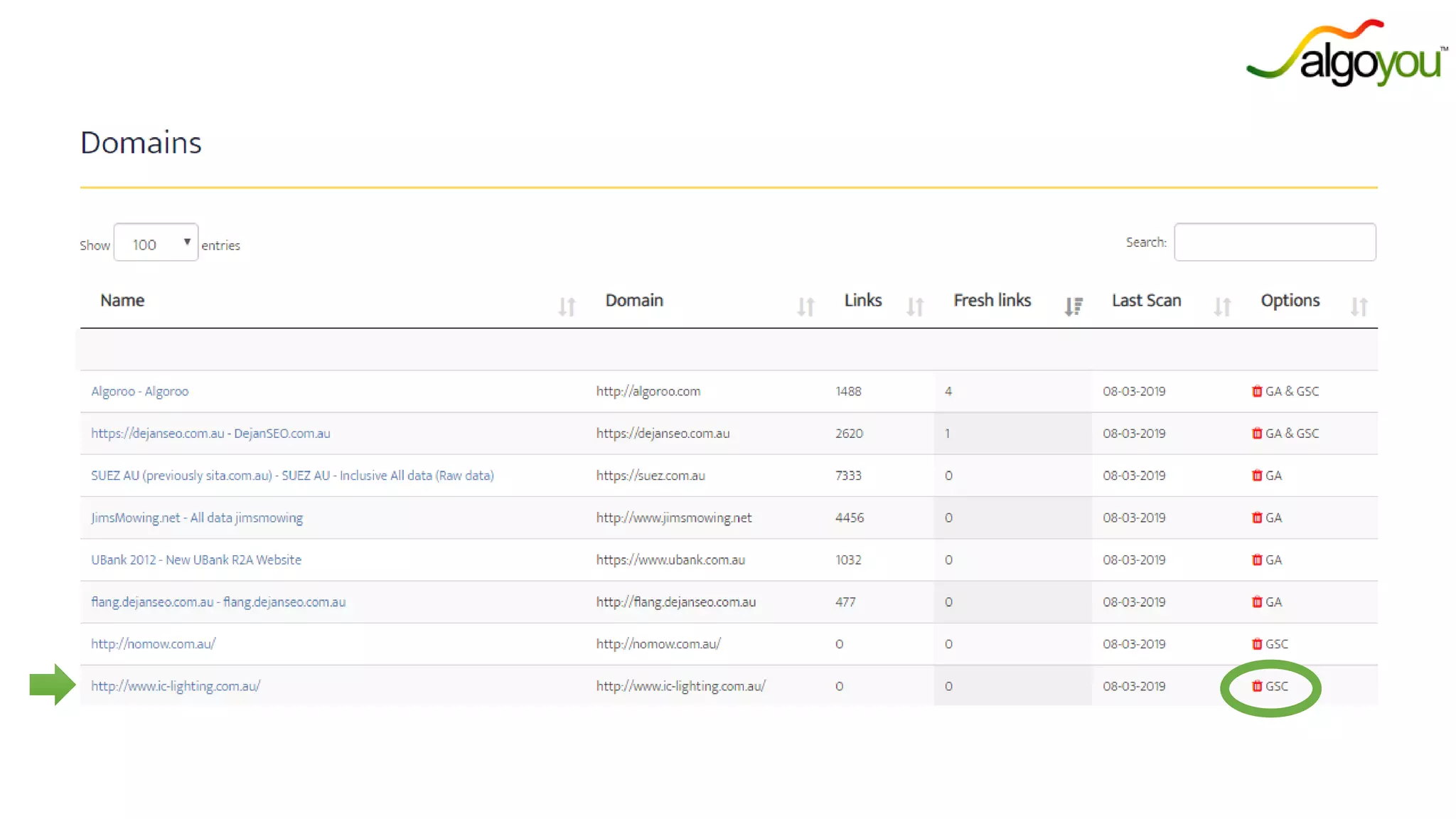Screen dimensions: 1456x819
Task: Click trash icon for ic-lighting.com.au row
Action: [x=1256, y=686]
